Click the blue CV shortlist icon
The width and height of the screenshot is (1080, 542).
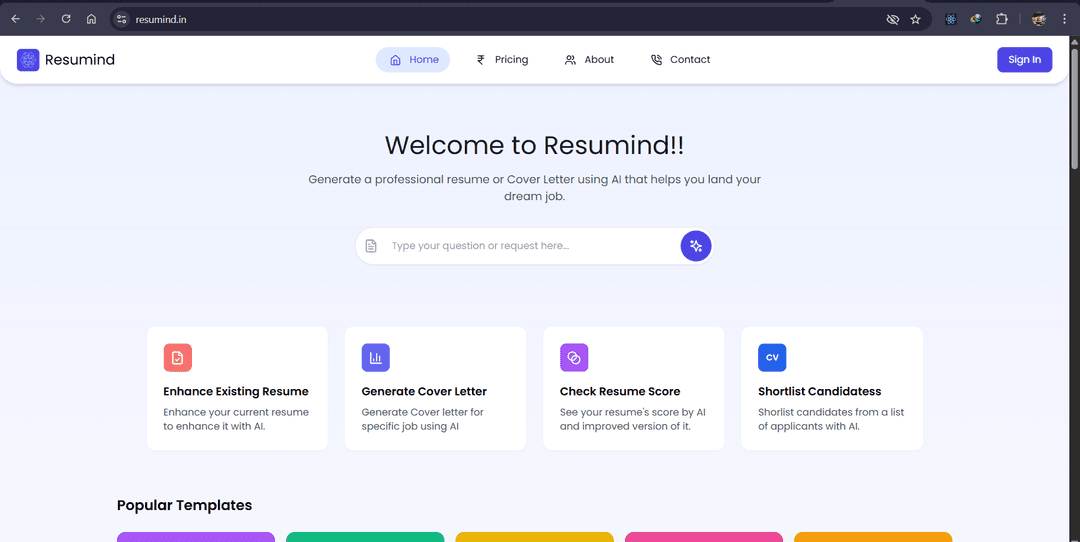[x=772, y=358]
